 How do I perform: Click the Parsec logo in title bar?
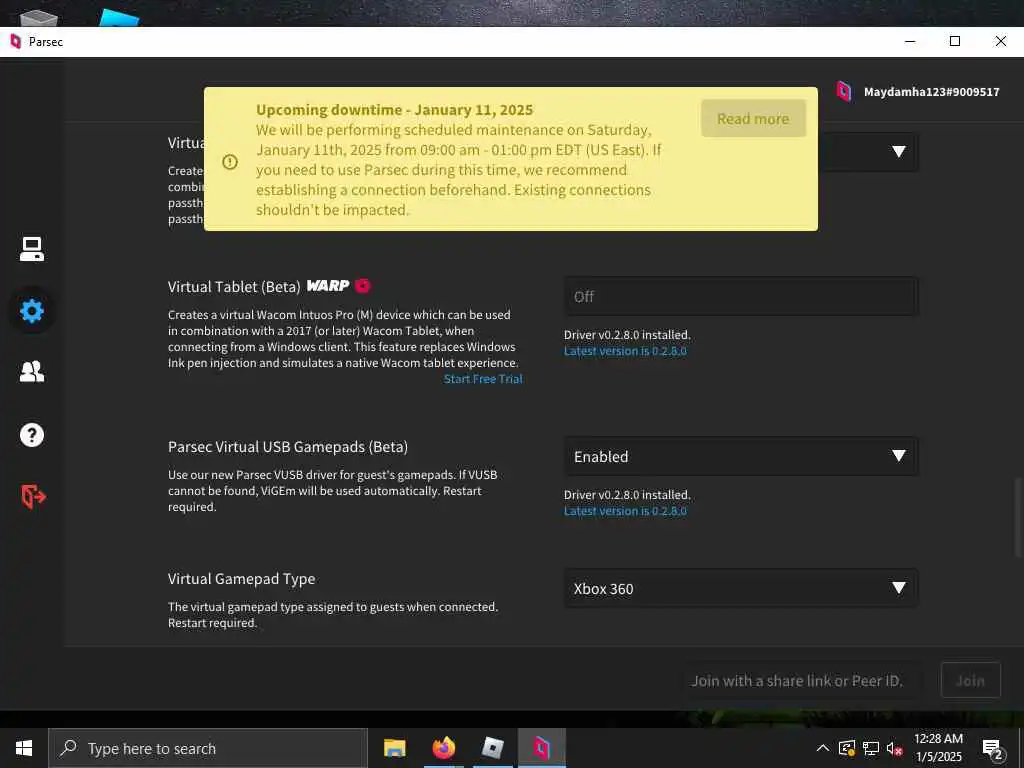16,42
